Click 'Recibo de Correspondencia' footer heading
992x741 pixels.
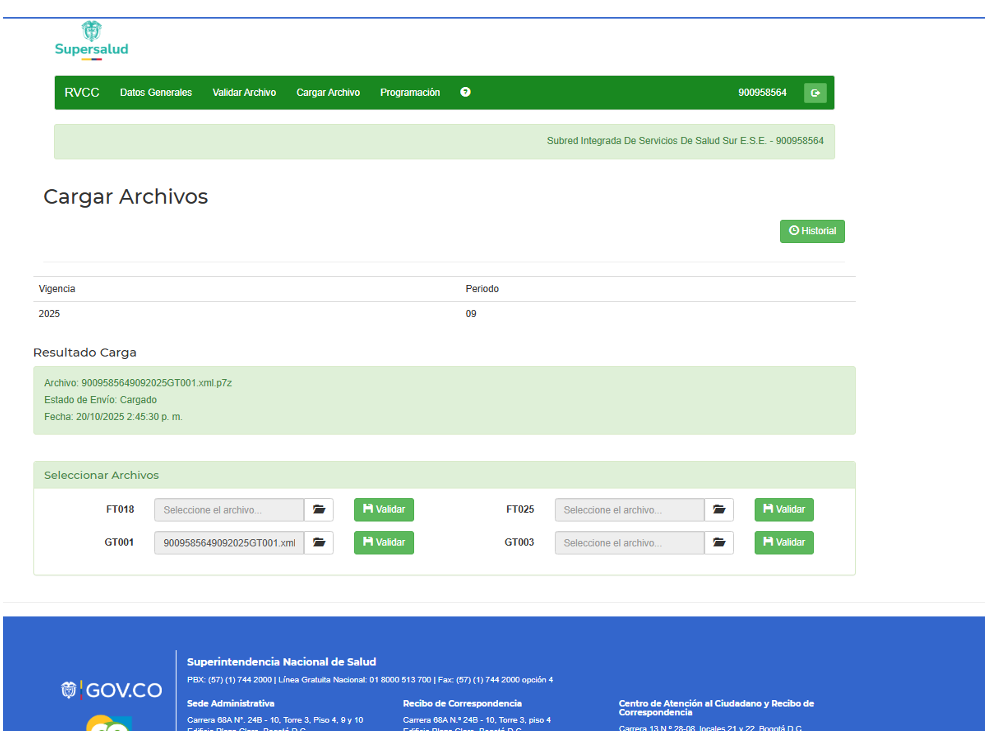[x=462, y=704]
